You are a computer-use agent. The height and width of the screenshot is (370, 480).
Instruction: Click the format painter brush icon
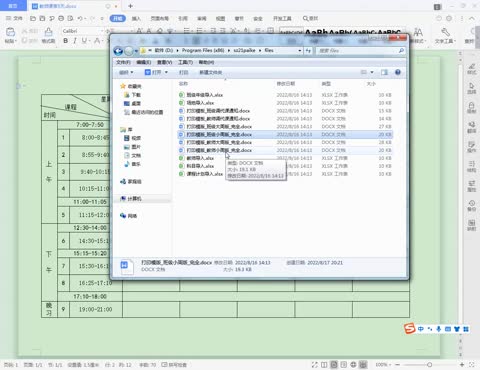(x=48, y=32)
